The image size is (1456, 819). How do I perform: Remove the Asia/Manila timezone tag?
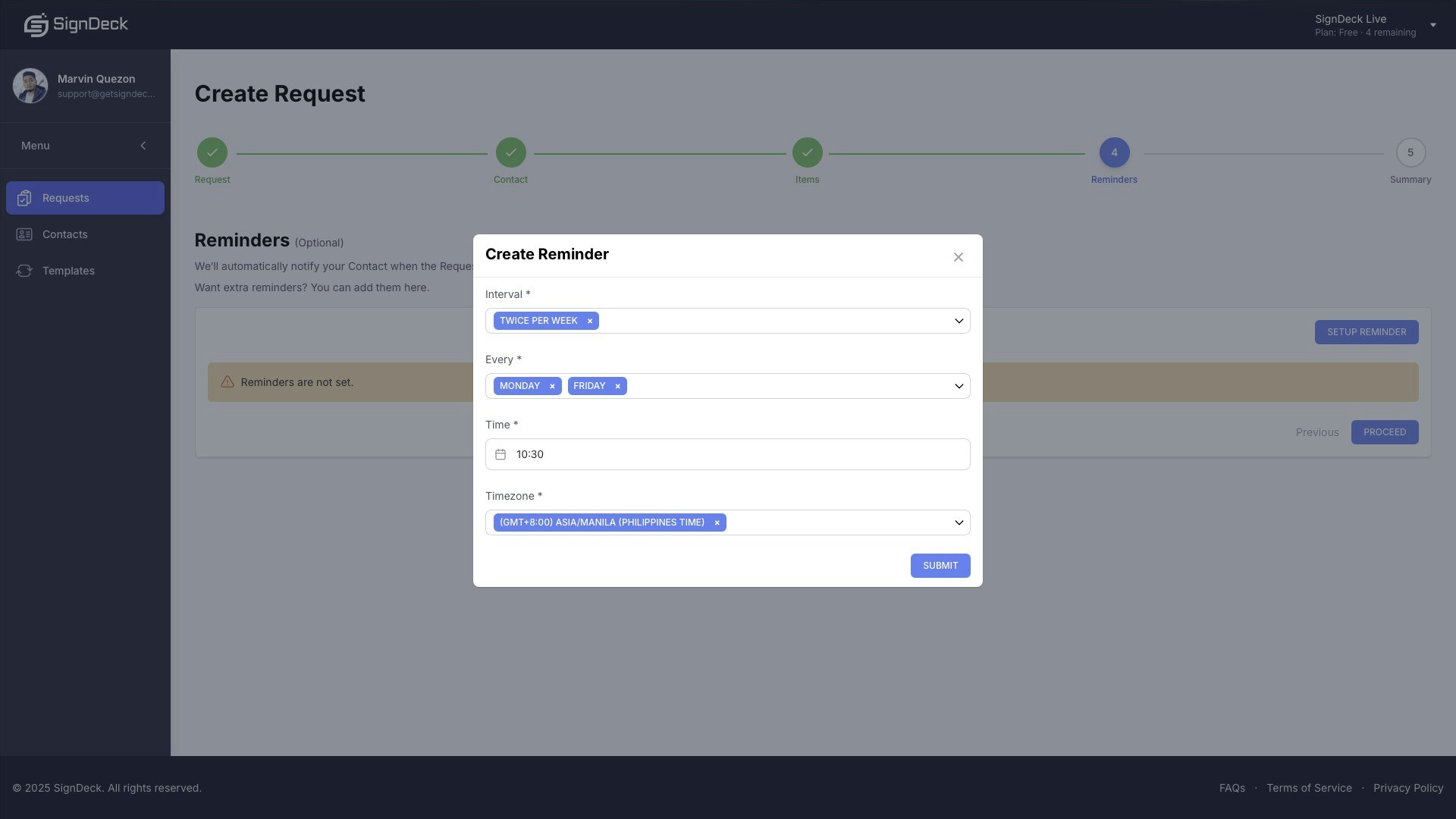click(717, 522)
